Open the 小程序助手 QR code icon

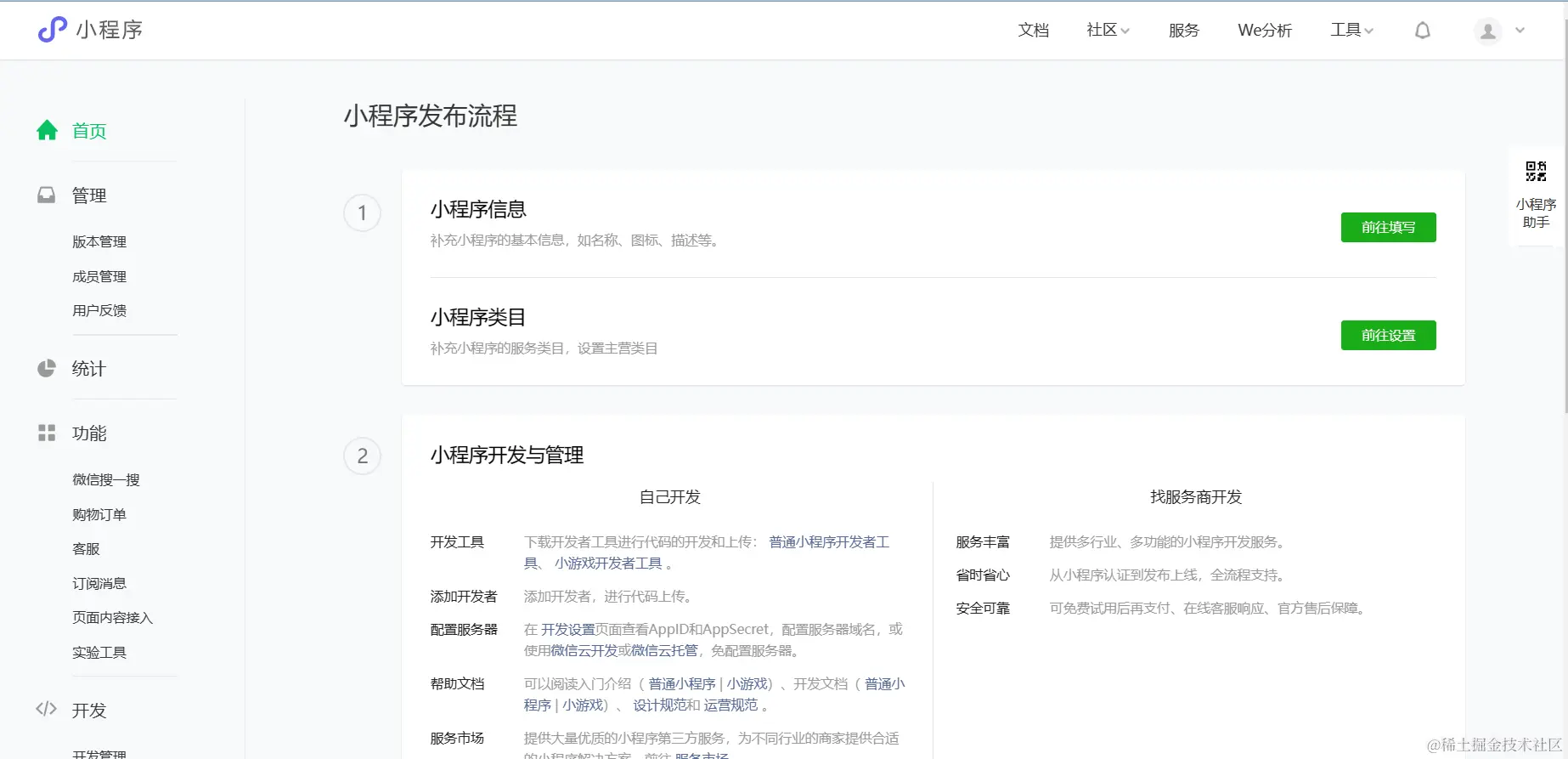[1536, 172]
